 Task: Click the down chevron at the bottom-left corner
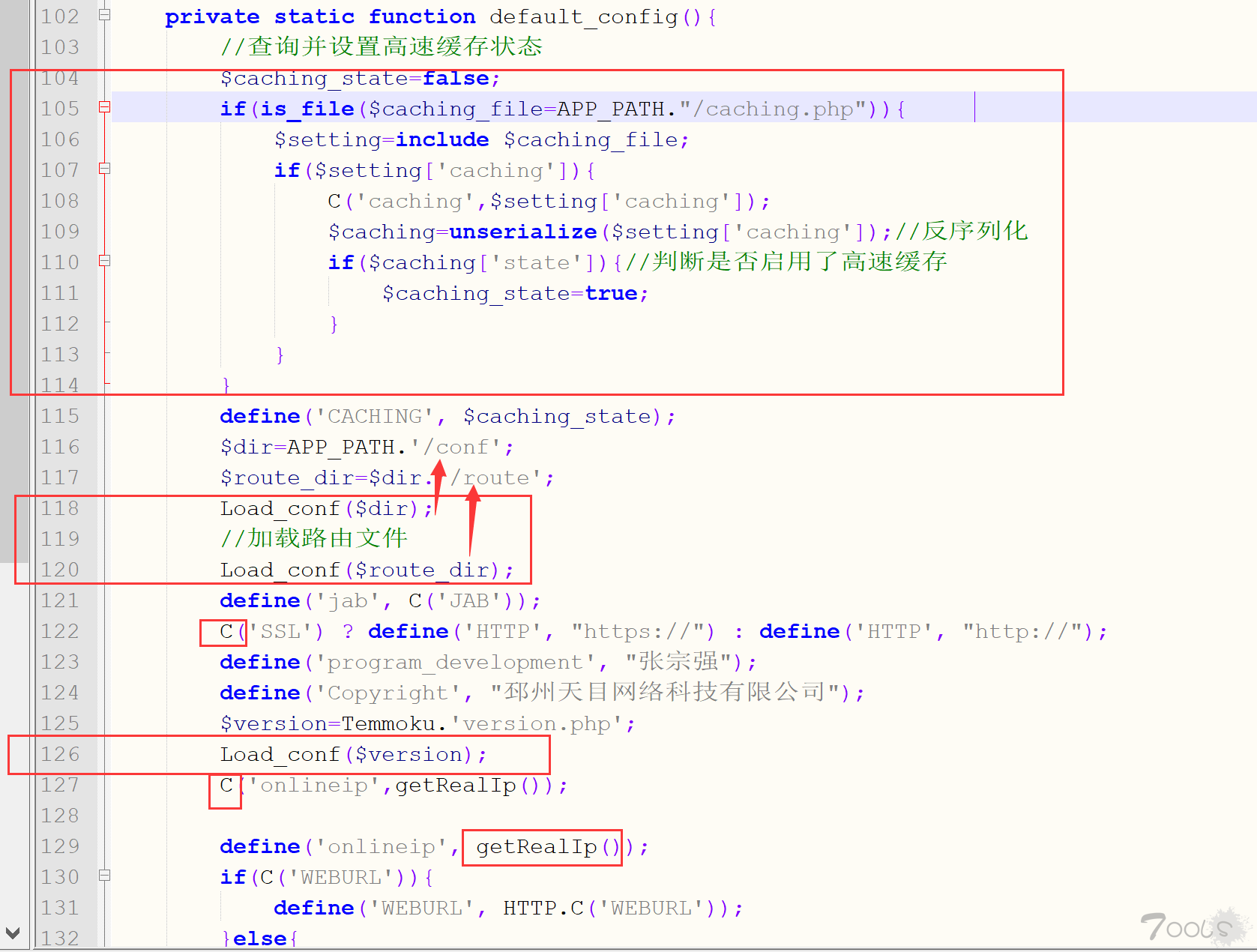click(13, 933)
